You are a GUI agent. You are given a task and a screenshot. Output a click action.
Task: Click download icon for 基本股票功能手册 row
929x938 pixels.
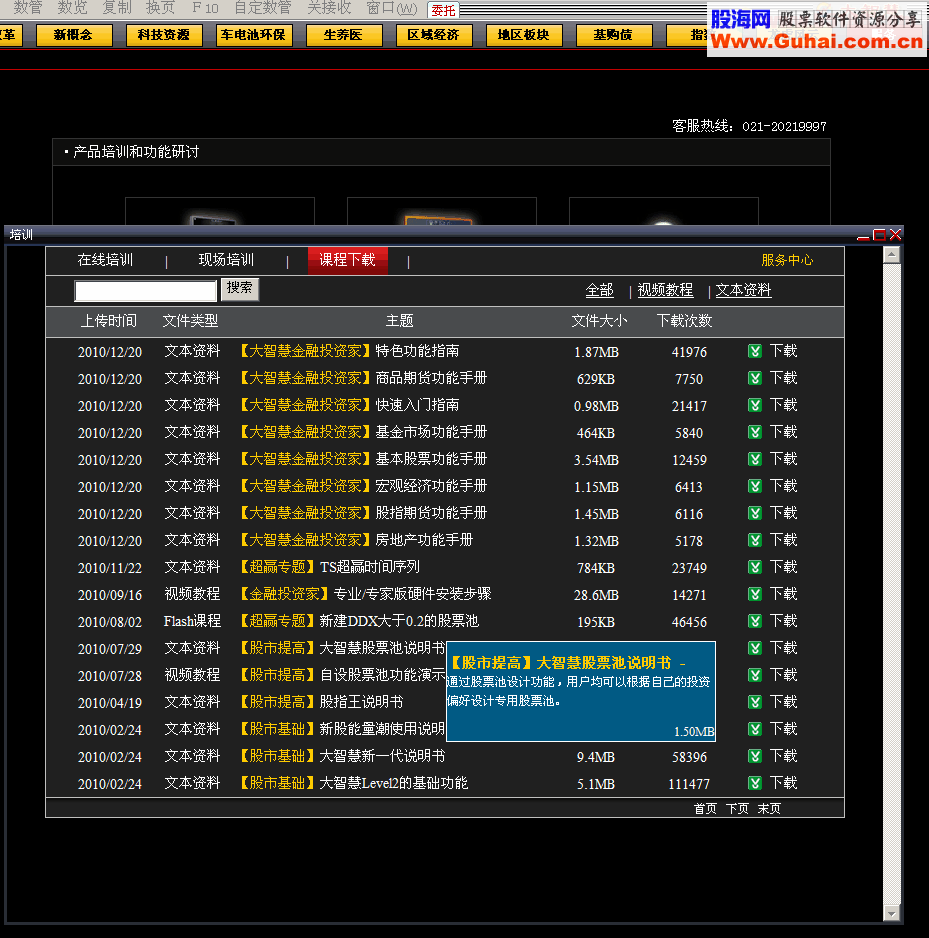(x=754, y=459)
